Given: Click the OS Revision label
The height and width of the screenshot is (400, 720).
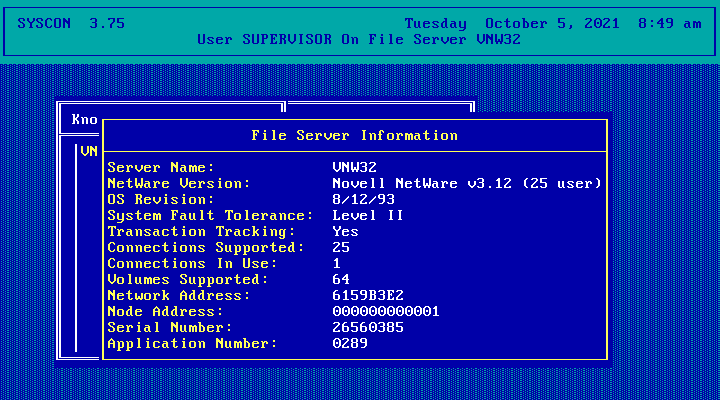Looking at the screenshot, I should tap(161, 199).
